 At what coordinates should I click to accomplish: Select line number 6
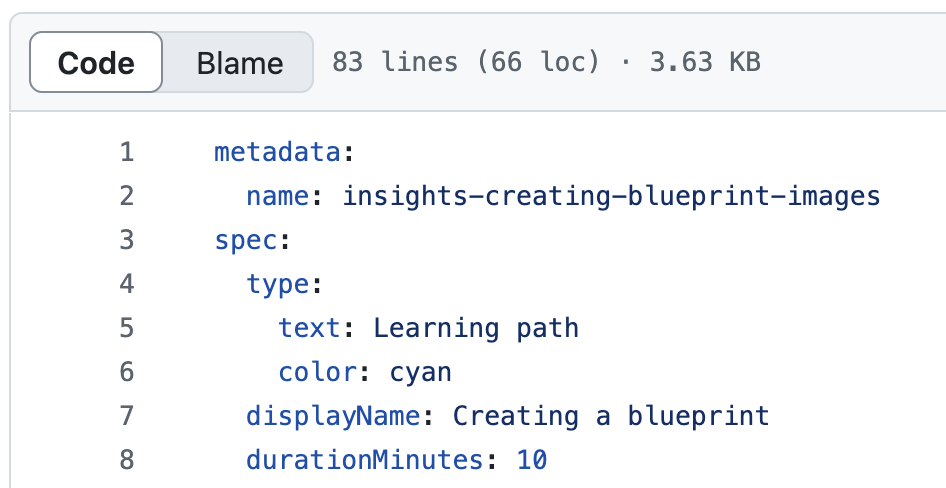click(126, 373)
